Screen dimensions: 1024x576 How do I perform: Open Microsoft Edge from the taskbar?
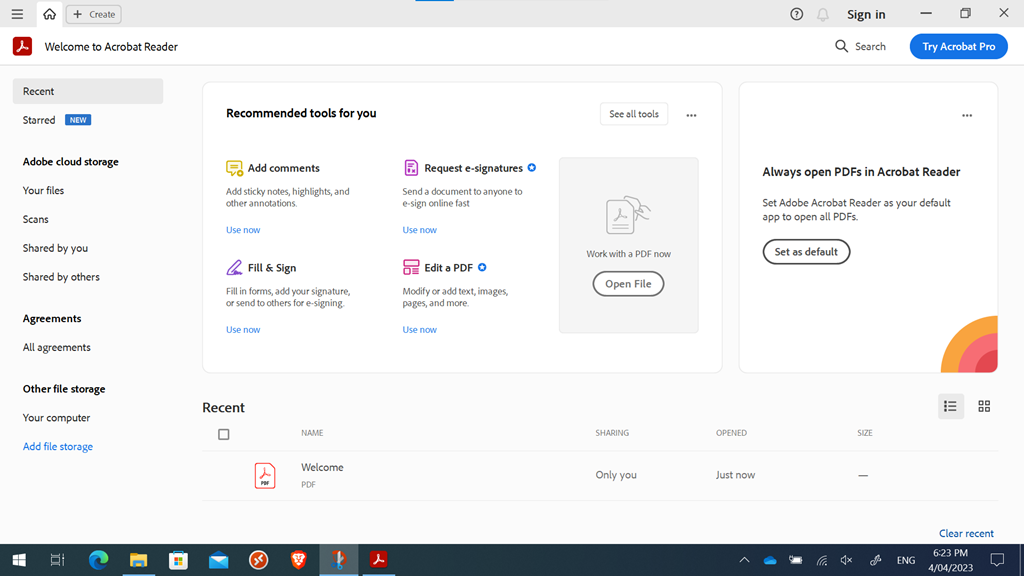tap(98, 560)
